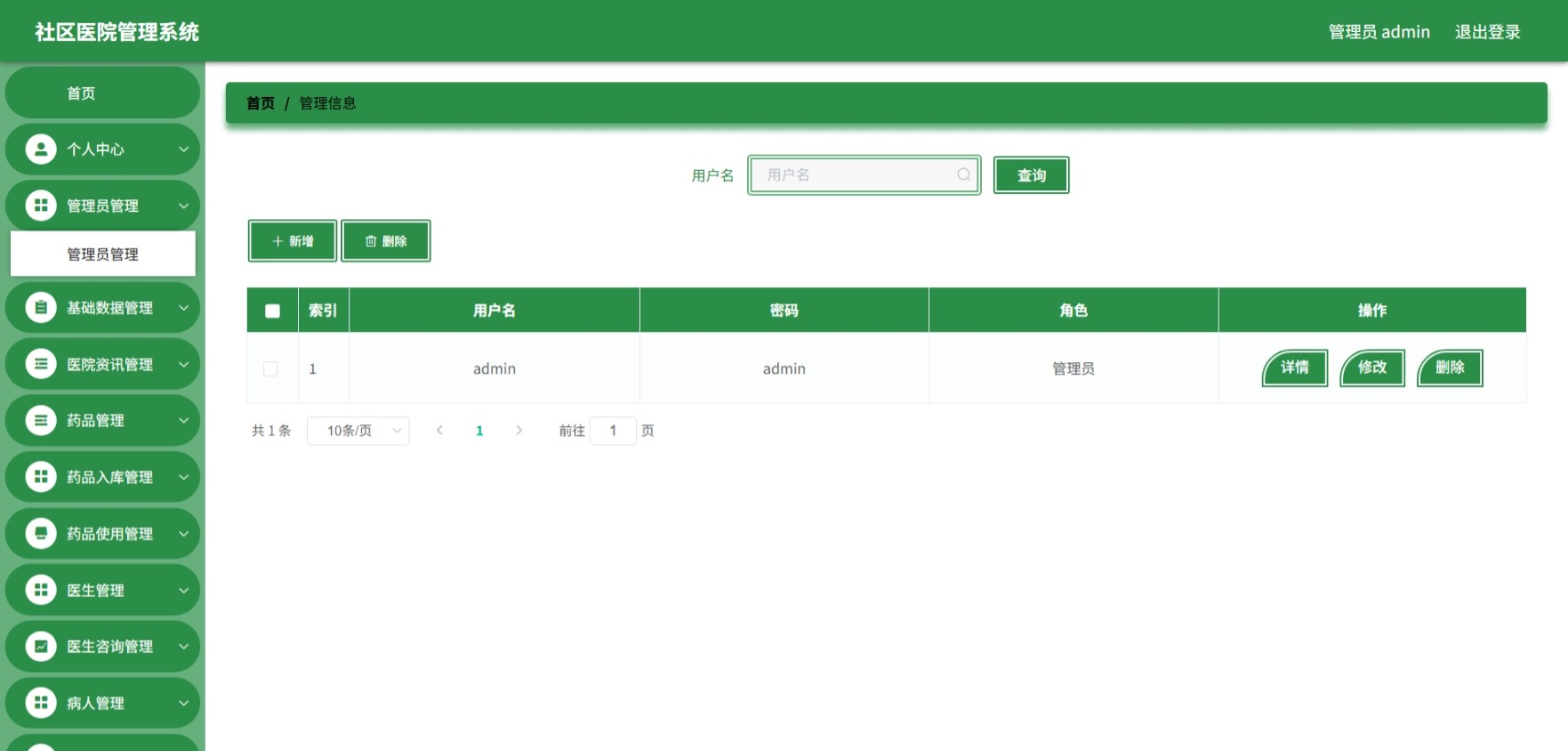Click the 管理信息 breadcrumb text
The height and width of the screenshot is (751, 1568).
coord(327,103)
